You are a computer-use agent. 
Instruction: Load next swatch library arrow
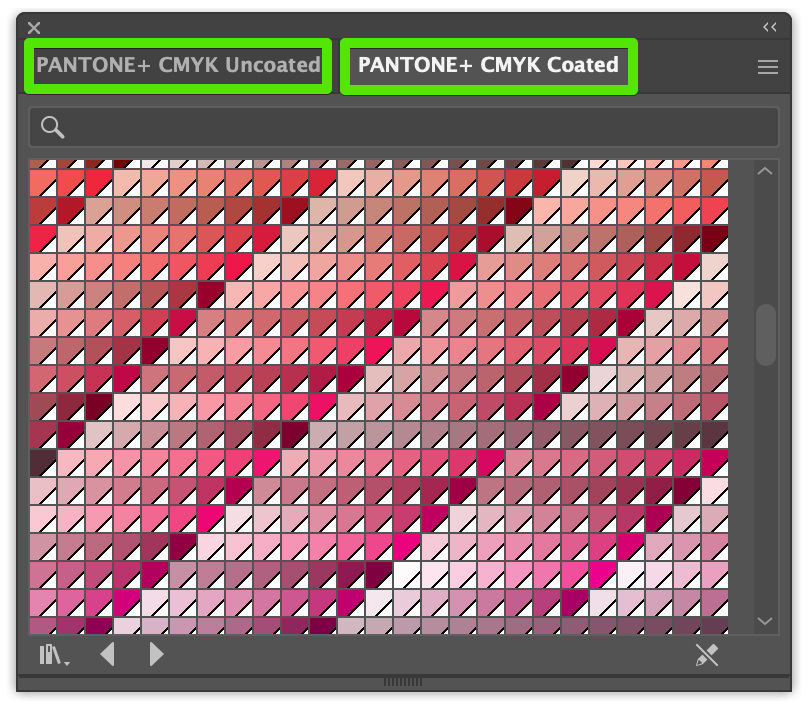pos(156,655)
